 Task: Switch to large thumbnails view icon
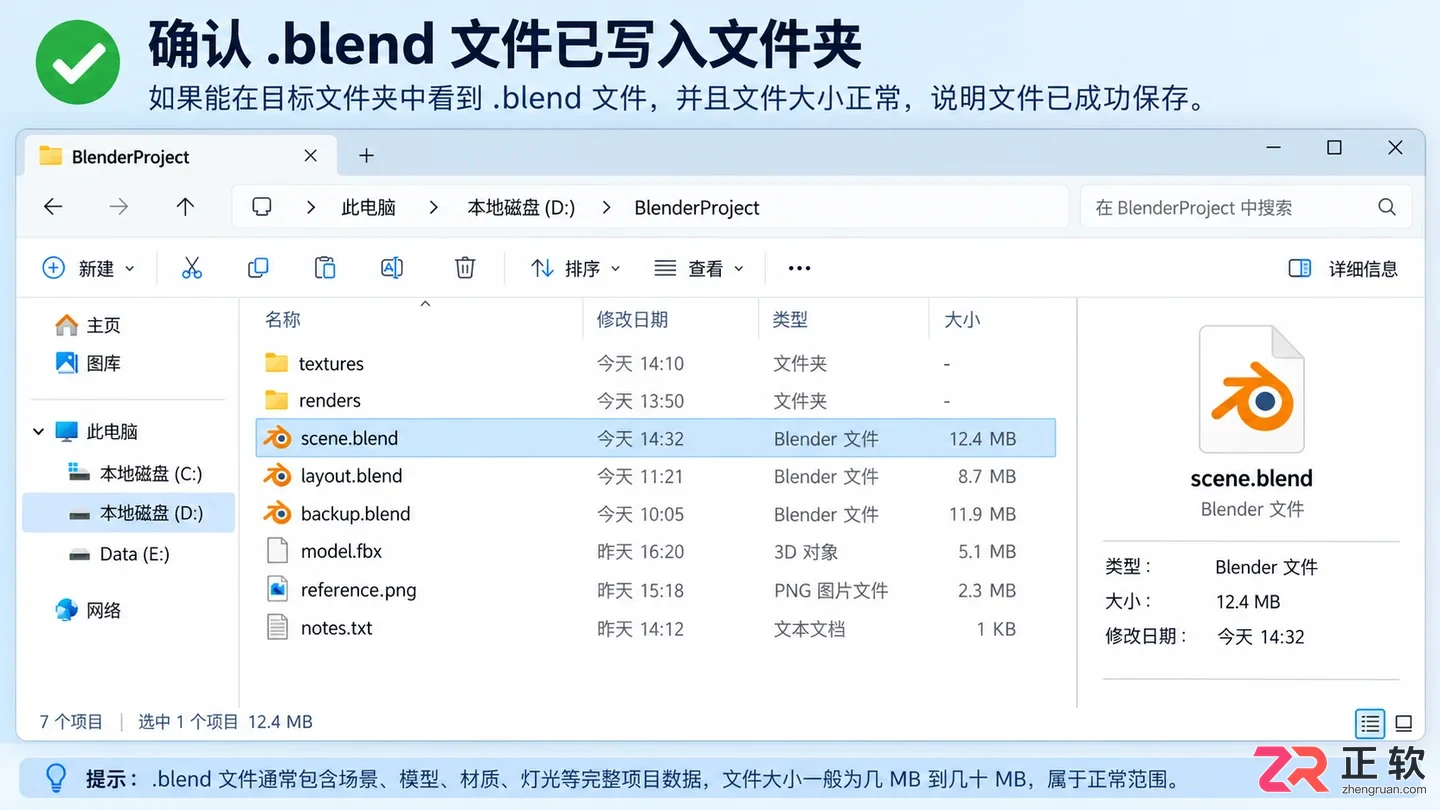coord(1404,722)
